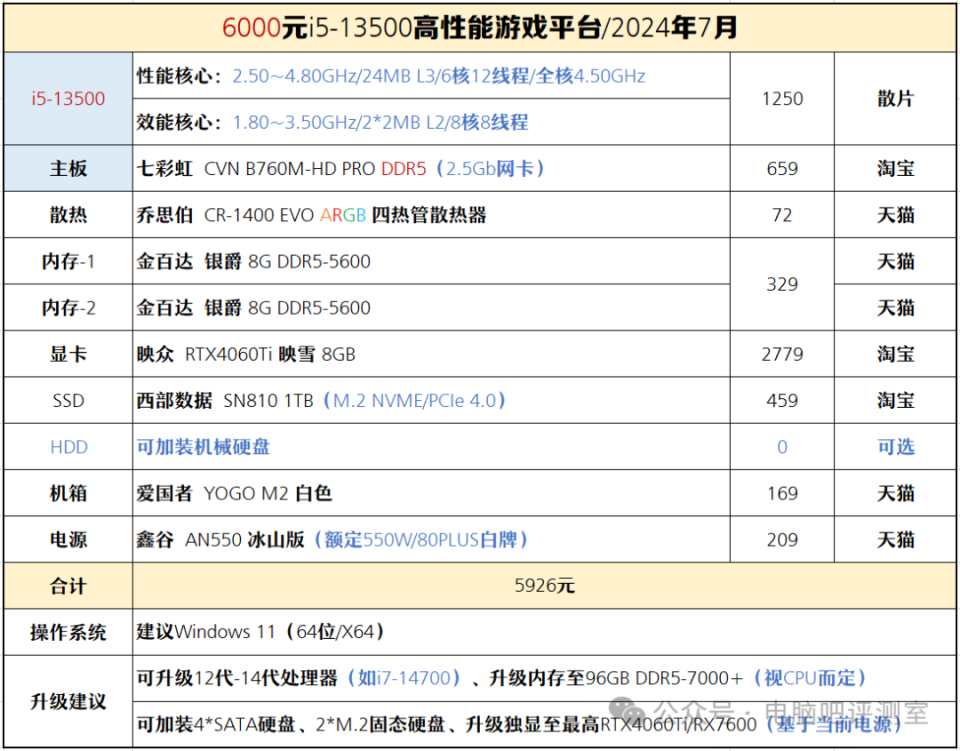Select the "显卡" category cell

coord(68,354)
